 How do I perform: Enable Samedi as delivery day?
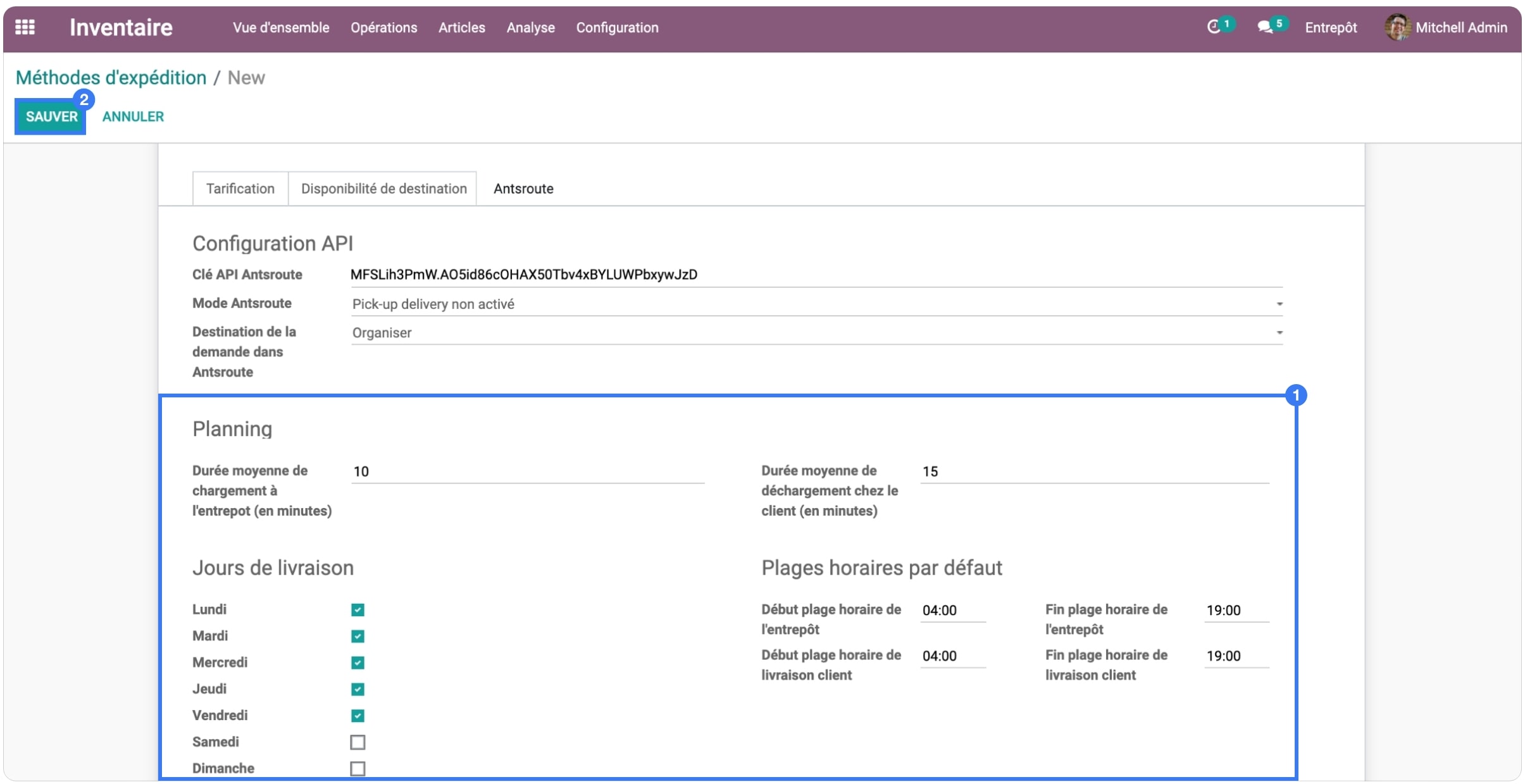[x=358, y=742]
